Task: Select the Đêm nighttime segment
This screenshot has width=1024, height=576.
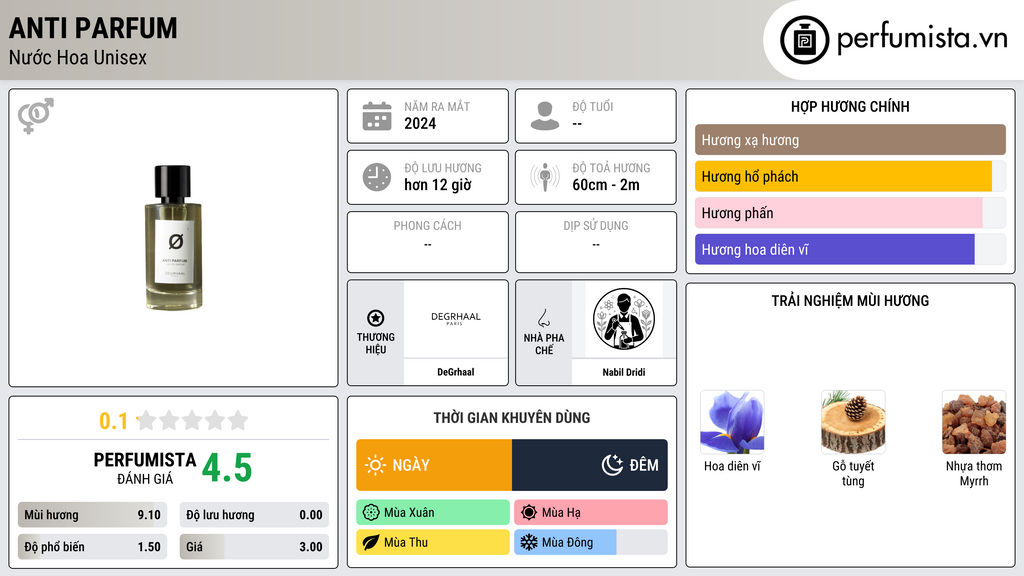Action: 590,465
